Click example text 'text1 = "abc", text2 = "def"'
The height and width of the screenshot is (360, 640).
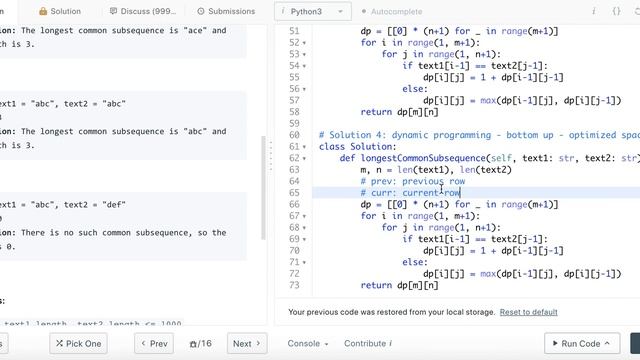click(63, 205)
